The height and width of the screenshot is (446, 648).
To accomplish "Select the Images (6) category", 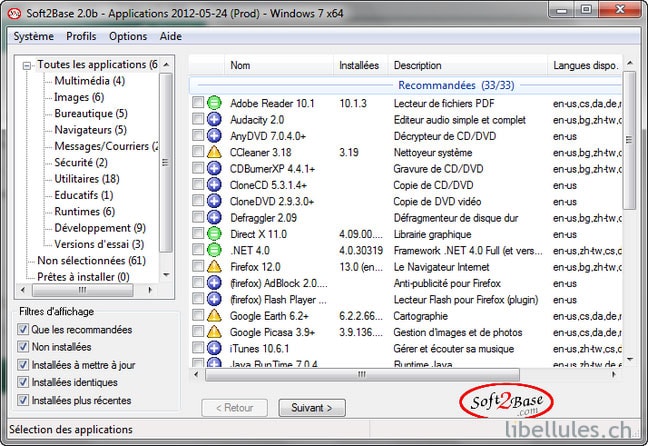I will point(79,97).
